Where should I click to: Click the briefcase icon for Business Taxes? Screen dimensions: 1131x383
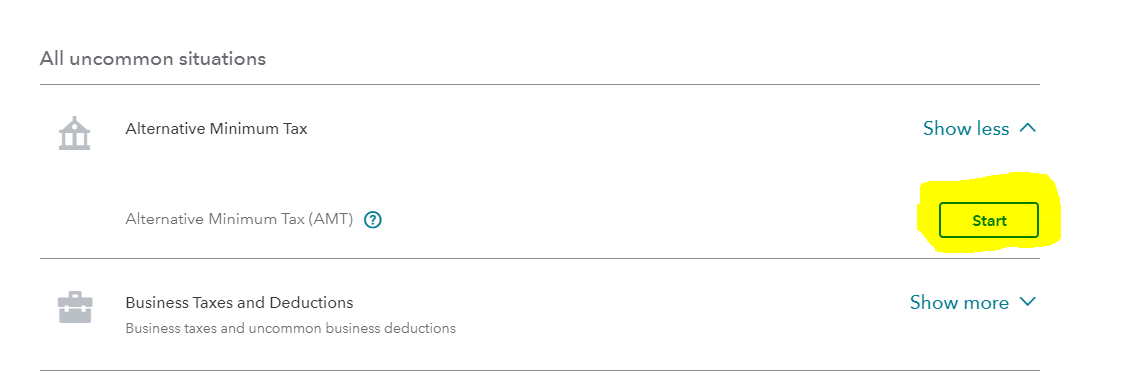point(74,307)
